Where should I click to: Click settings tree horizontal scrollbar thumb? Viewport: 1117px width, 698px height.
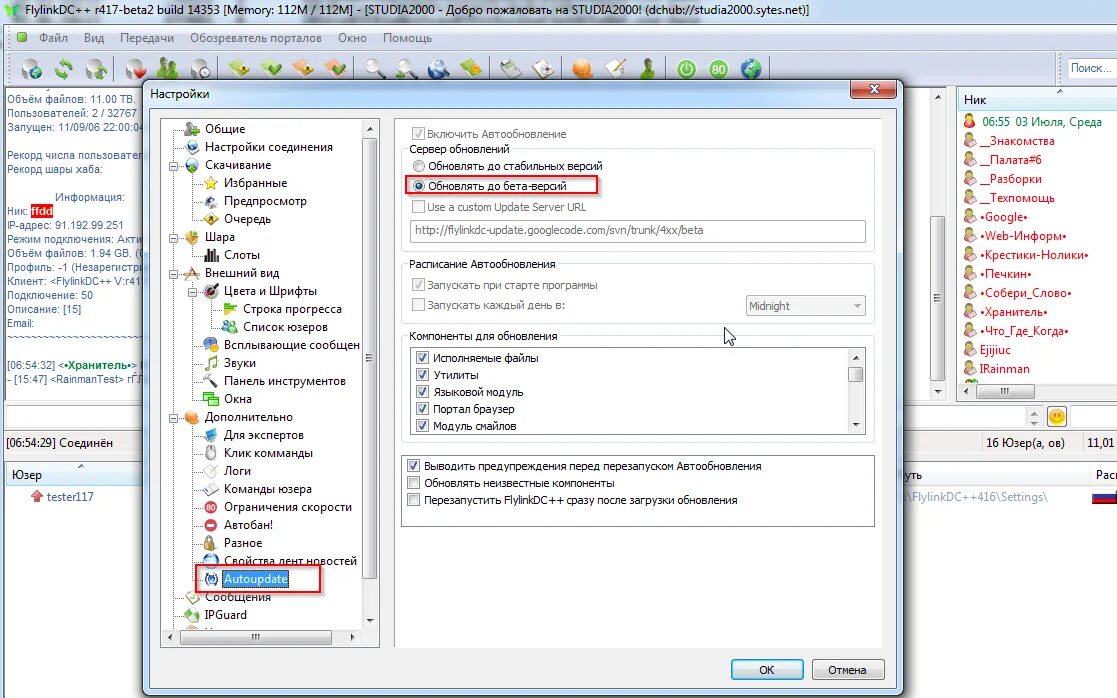click(x=255, y=637)
